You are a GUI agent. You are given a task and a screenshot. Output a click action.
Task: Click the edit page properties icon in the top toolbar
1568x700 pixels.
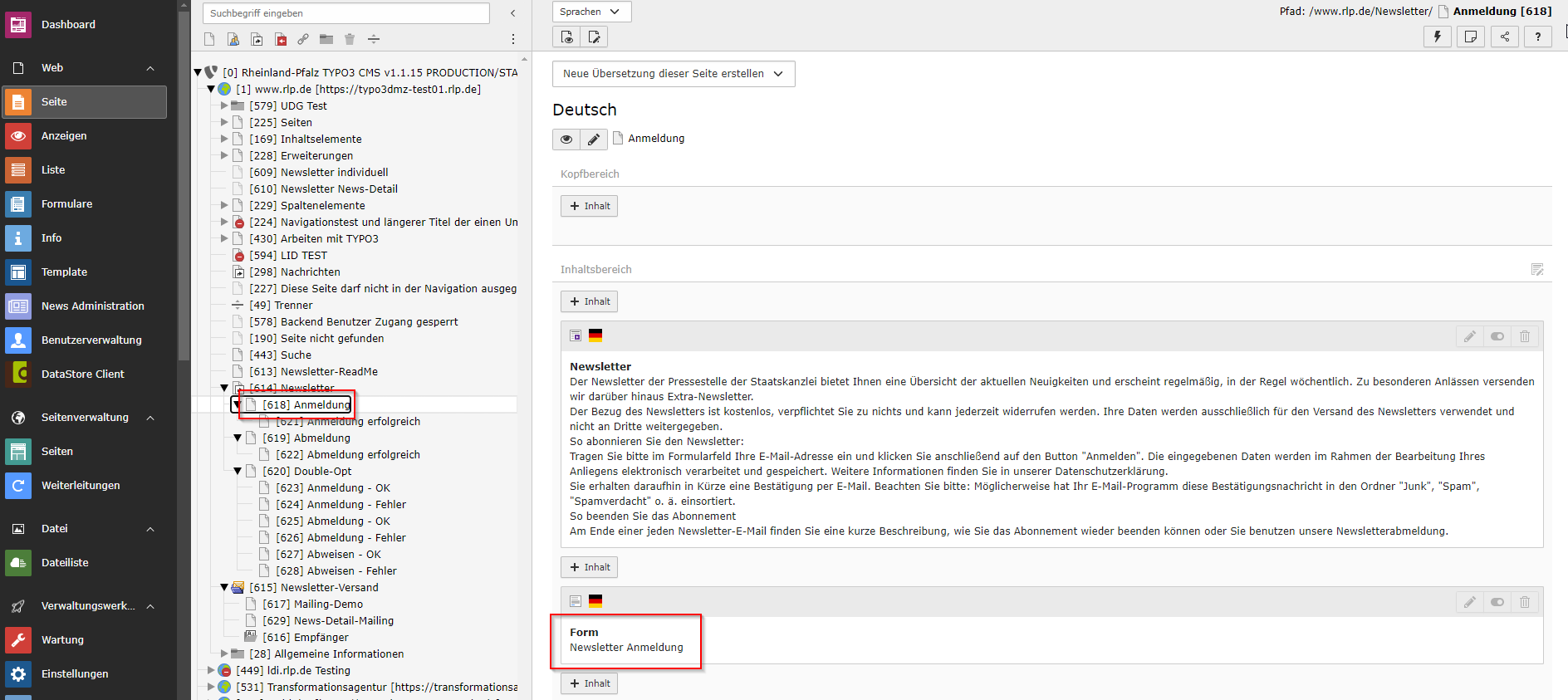pyautogui.click(x=594, y=37)
